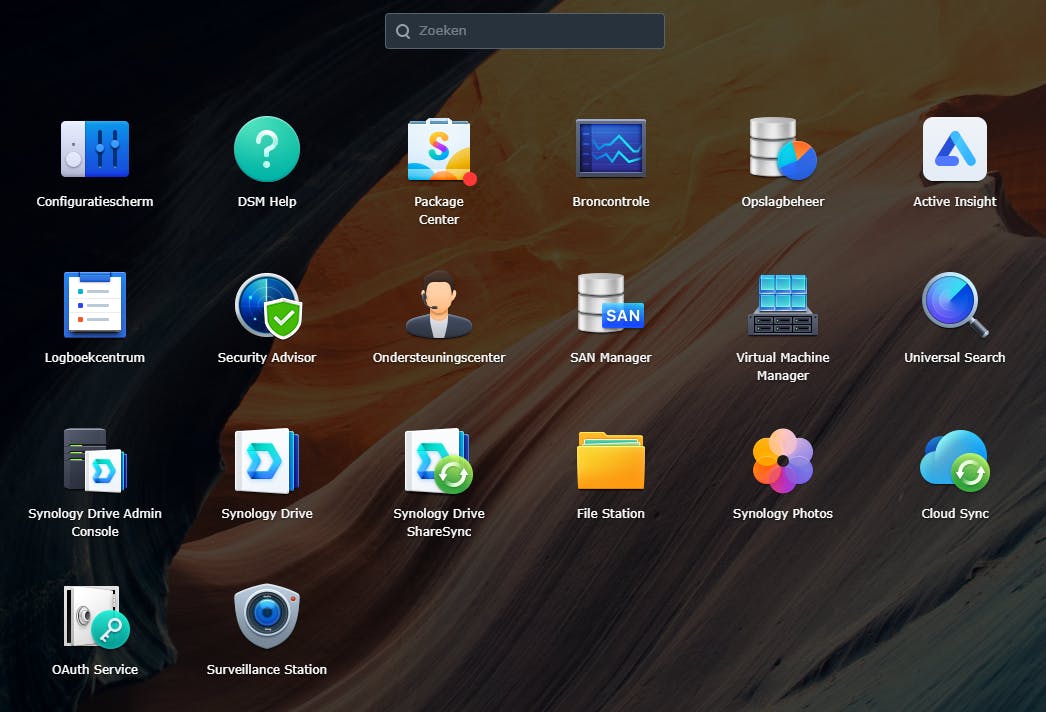Launch Security Advisor
The image size is (1046, 712).
click(x=268, y=305)
